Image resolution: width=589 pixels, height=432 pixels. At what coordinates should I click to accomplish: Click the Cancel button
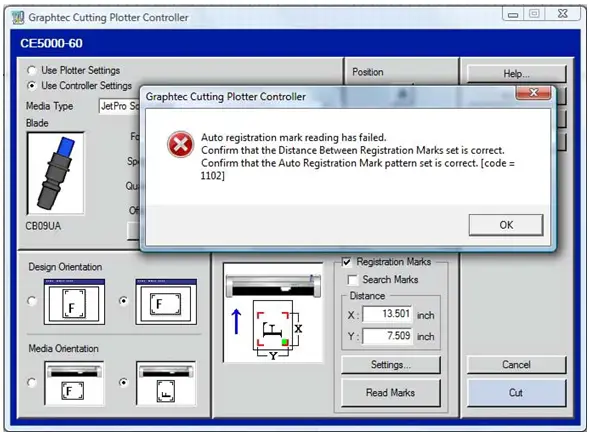517,365
